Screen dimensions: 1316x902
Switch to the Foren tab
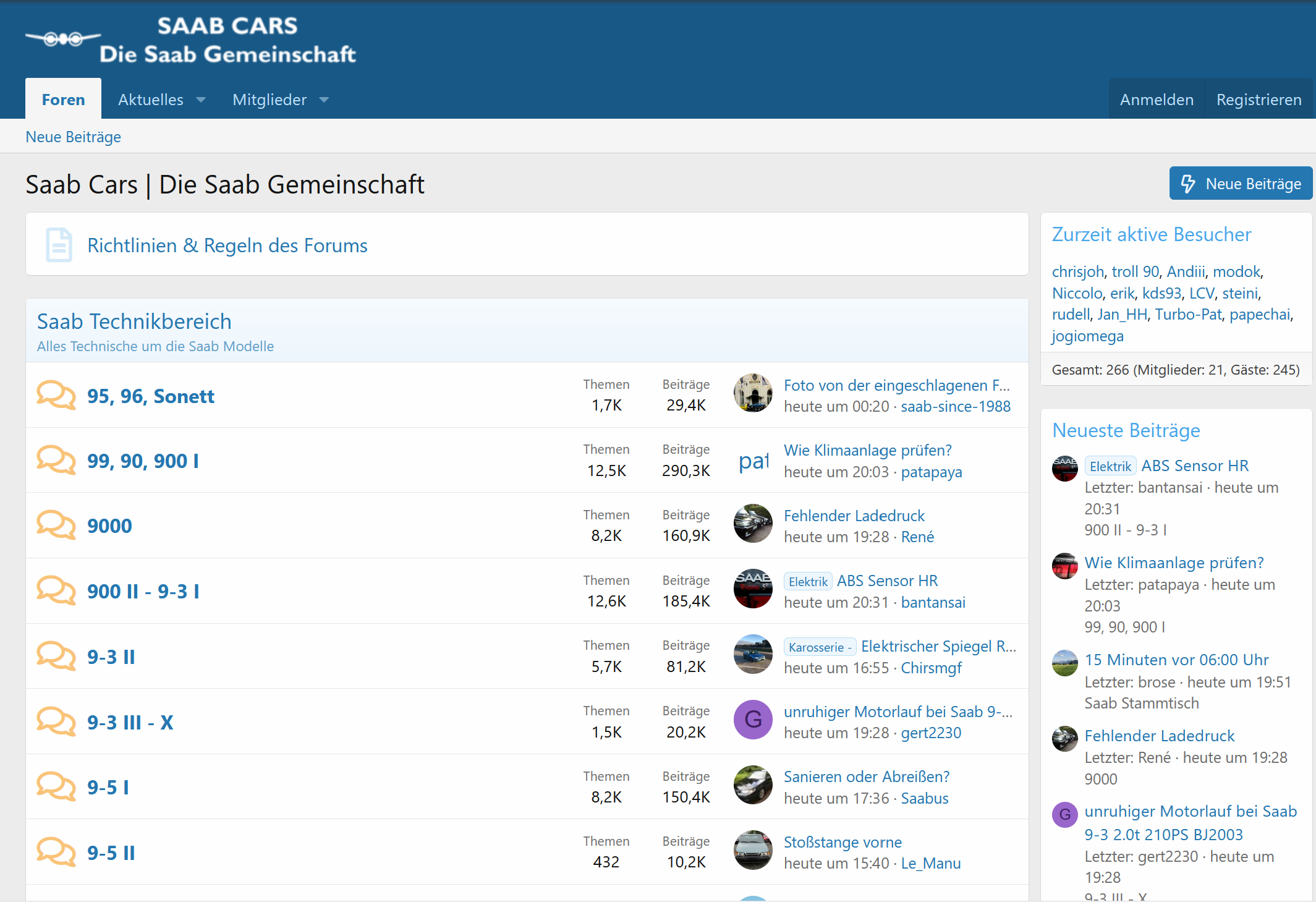(63, 99)
